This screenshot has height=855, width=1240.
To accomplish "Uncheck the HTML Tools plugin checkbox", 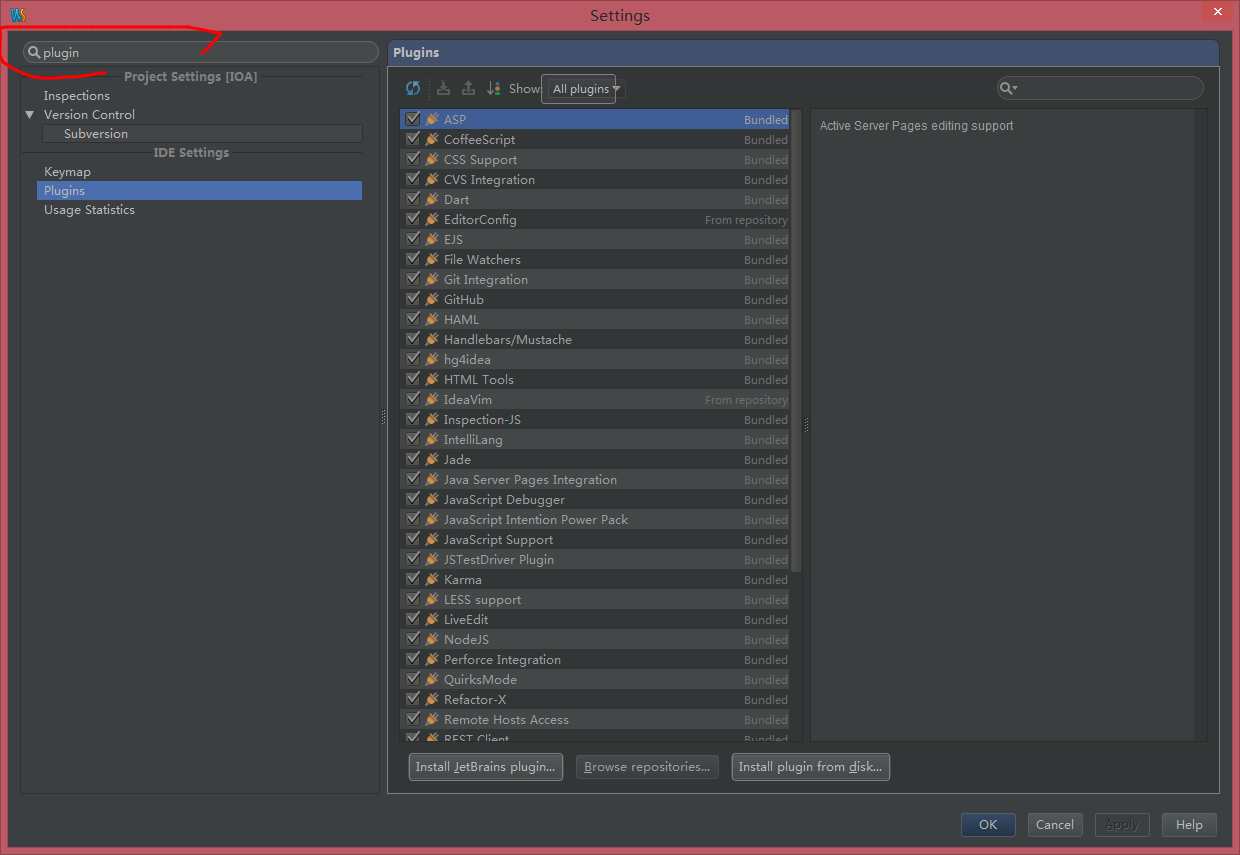I will [413, 379].
